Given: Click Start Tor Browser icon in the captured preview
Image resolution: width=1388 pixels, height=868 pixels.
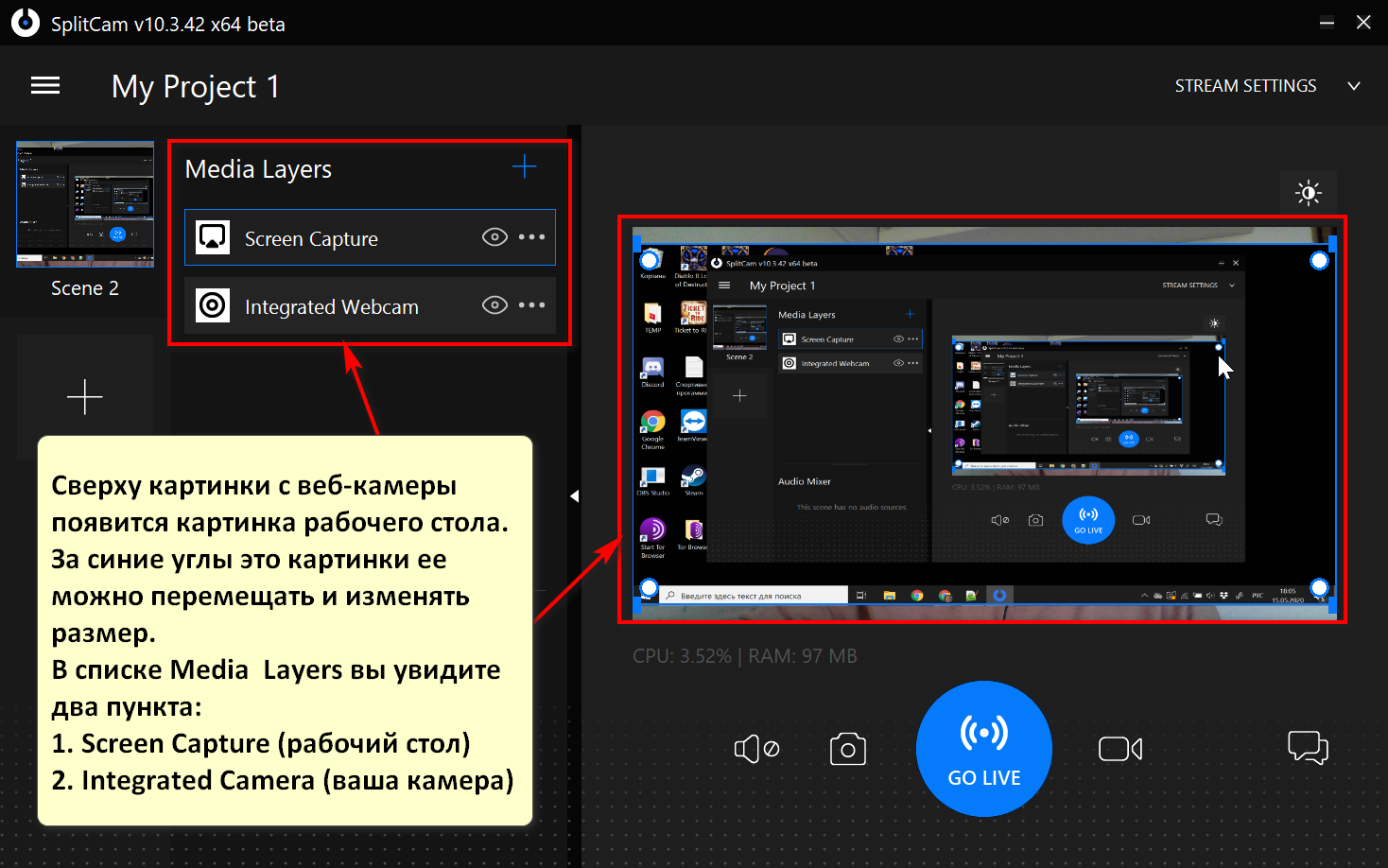Looking at the screenshot, I should [x=652, y=529].
